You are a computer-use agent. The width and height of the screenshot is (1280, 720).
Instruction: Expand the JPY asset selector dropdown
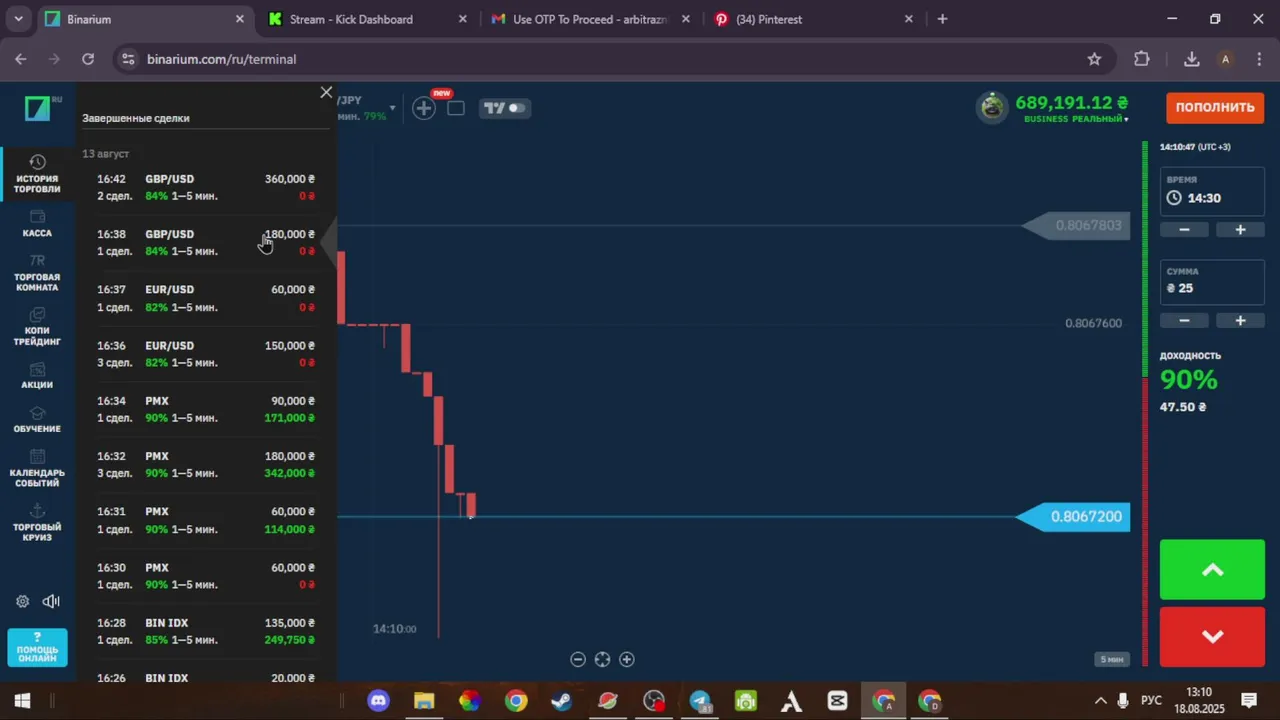click(392, 108)
